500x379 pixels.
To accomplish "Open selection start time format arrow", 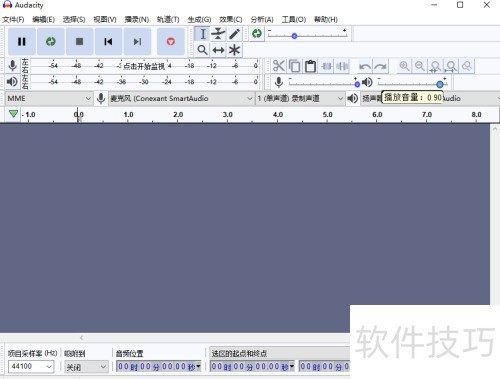I will [292, 367].
